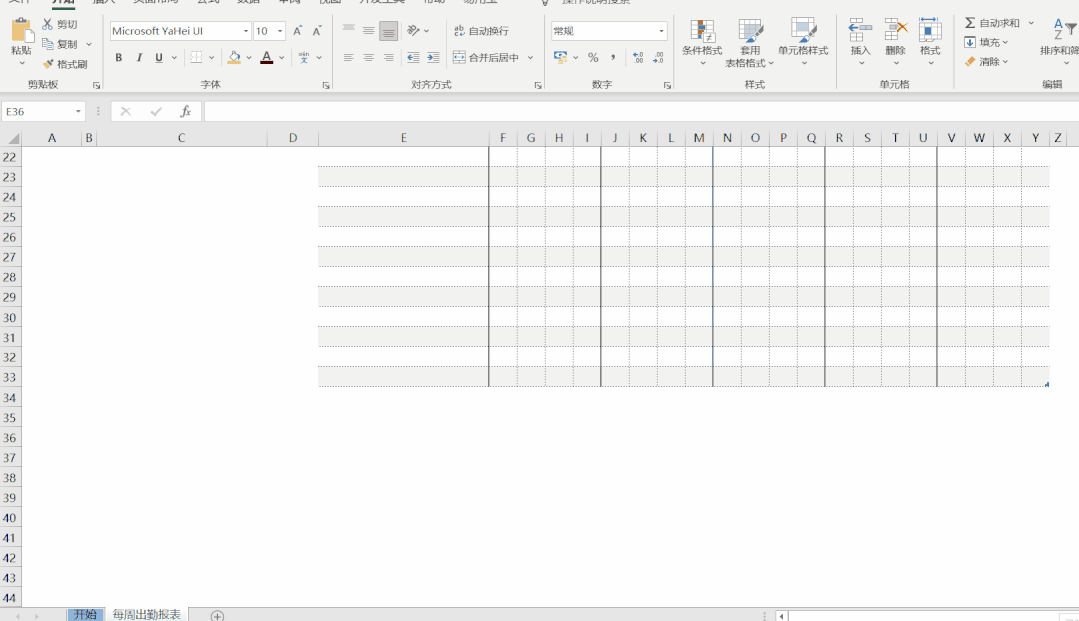Increase decimal places icon

pyautogui.click(x=638, y=58)
